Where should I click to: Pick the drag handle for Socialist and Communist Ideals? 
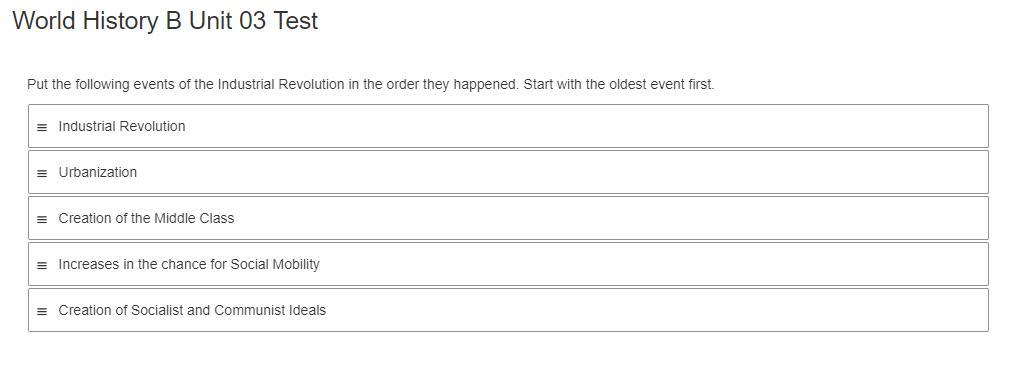click(x=42, y=311)
